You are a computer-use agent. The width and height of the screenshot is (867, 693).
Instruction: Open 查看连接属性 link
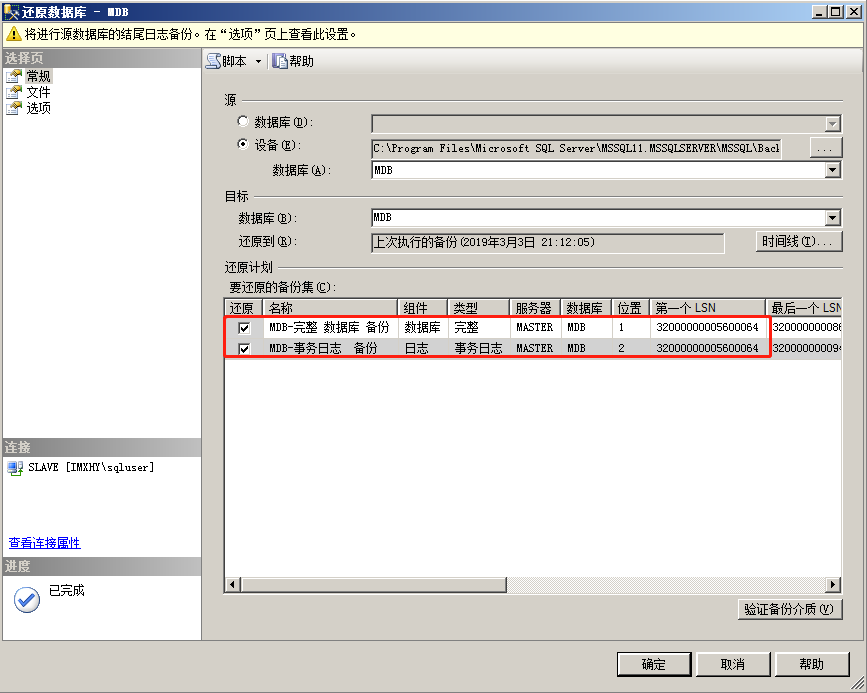pos(44,543)
